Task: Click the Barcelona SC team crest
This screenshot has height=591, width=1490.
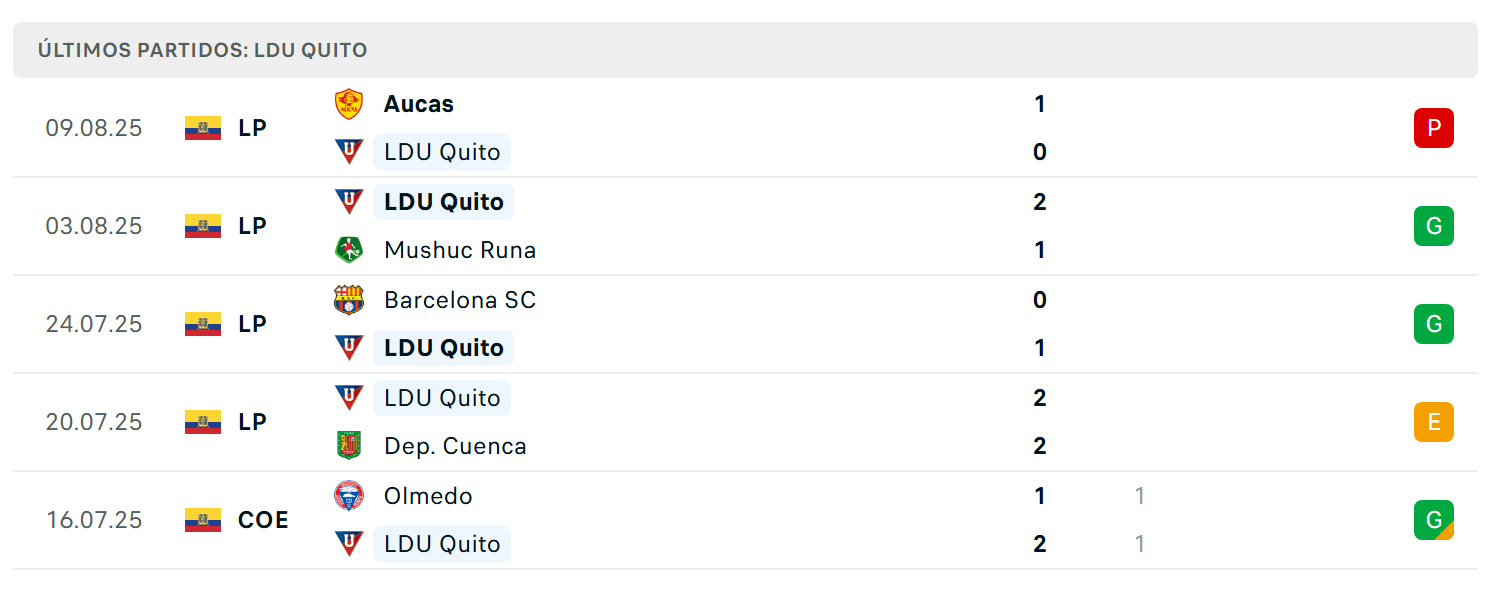Action: click(349, 300)
